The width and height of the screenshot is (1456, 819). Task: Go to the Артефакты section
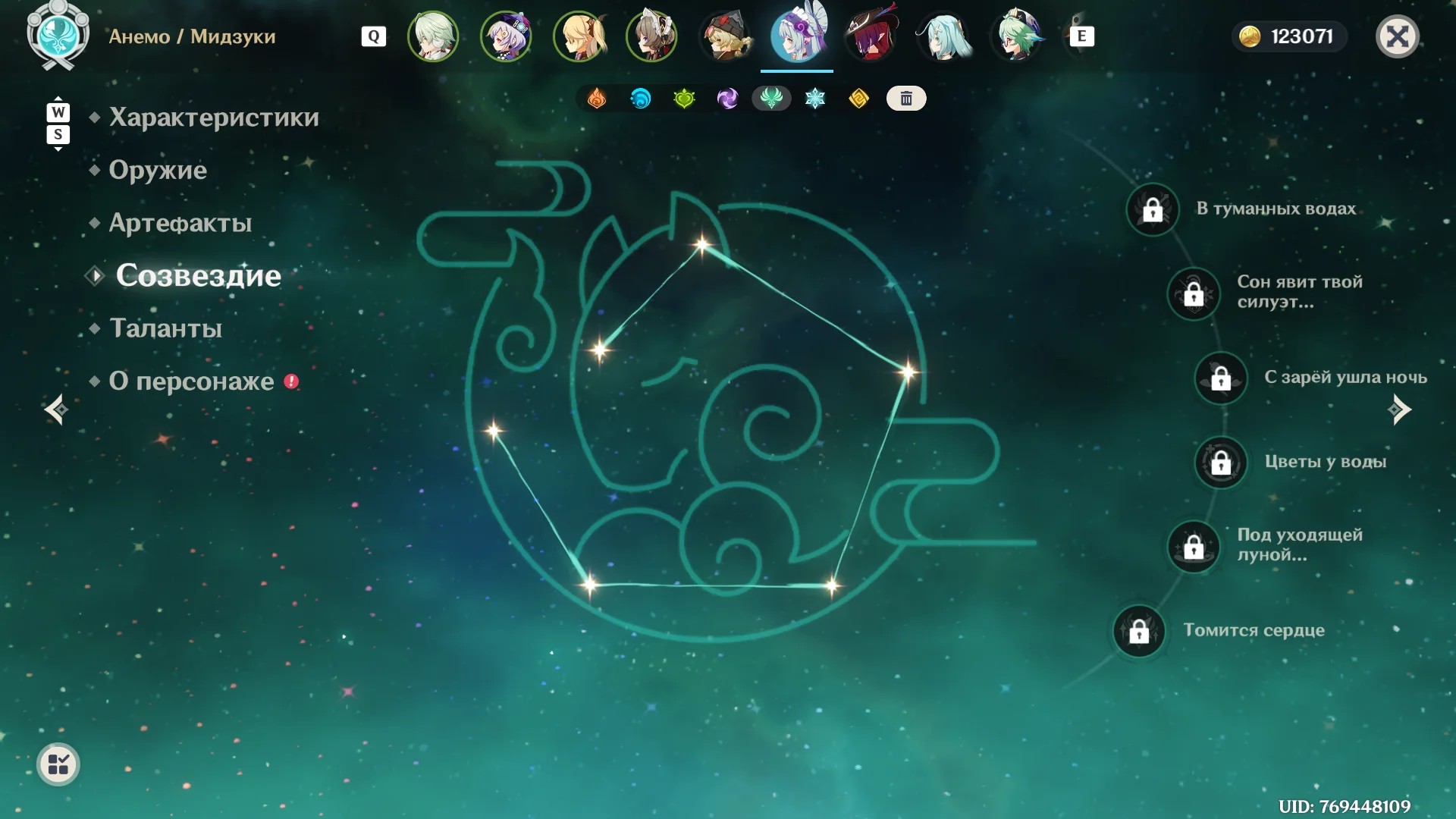coord(180,223)
